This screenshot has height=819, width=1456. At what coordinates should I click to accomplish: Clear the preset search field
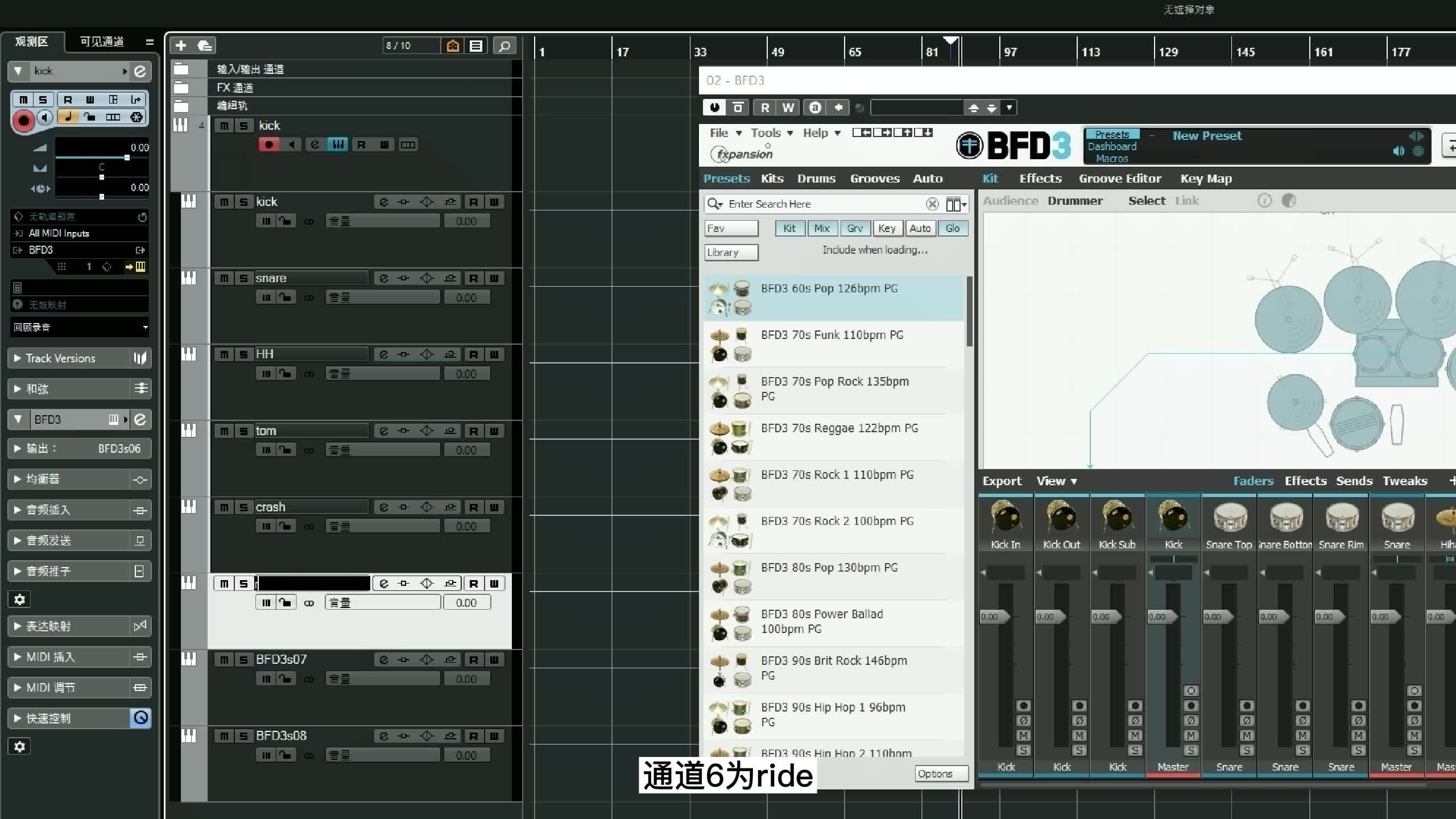932,204
